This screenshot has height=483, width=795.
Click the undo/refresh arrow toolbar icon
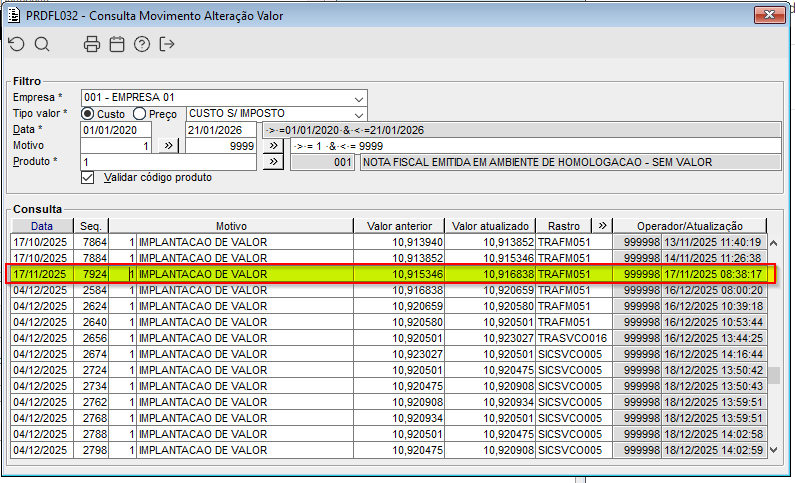coord(16,45)
